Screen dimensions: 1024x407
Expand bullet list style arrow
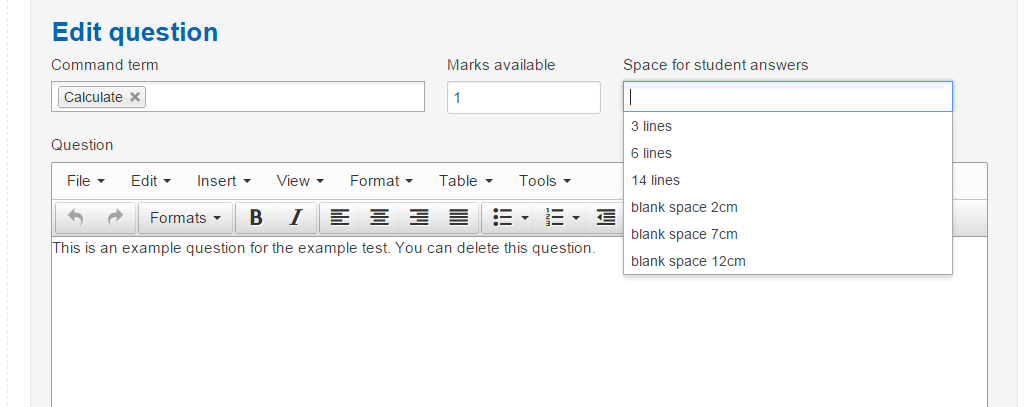coord(524,218)
